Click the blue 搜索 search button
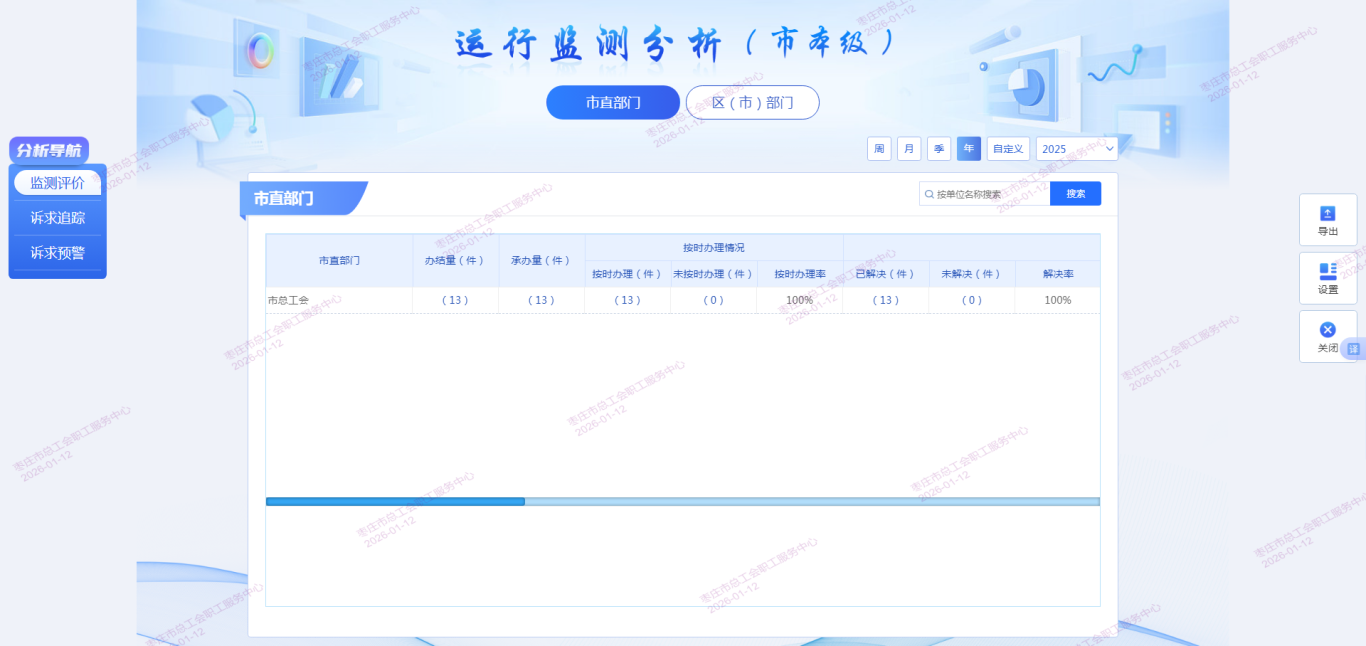The image size is (1366, 646). click(x=1075, y=194)
